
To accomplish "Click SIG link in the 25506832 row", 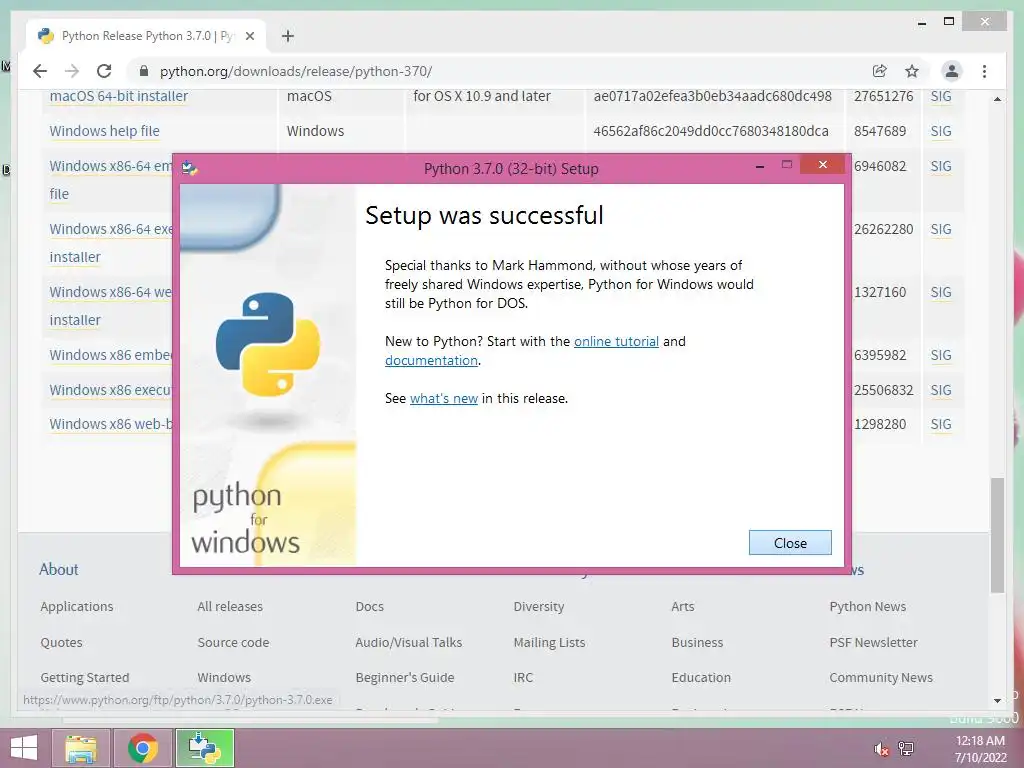I will 940,390.
